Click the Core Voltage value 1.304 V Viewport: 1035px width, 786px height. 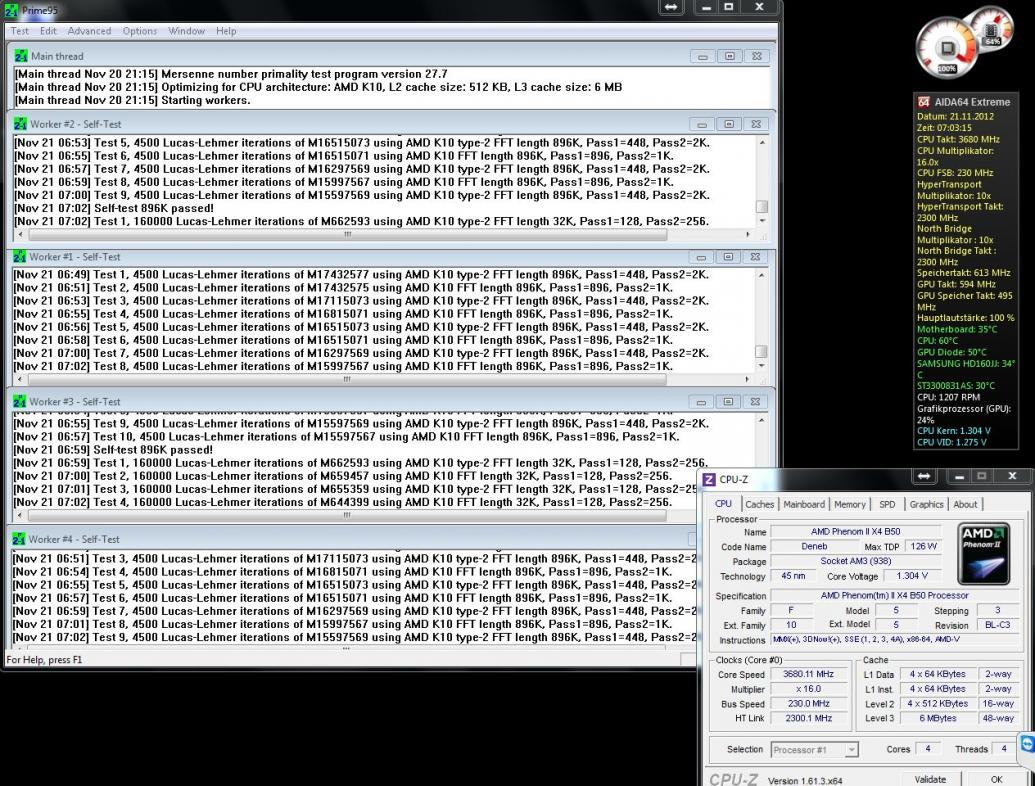tap(913, 575)
